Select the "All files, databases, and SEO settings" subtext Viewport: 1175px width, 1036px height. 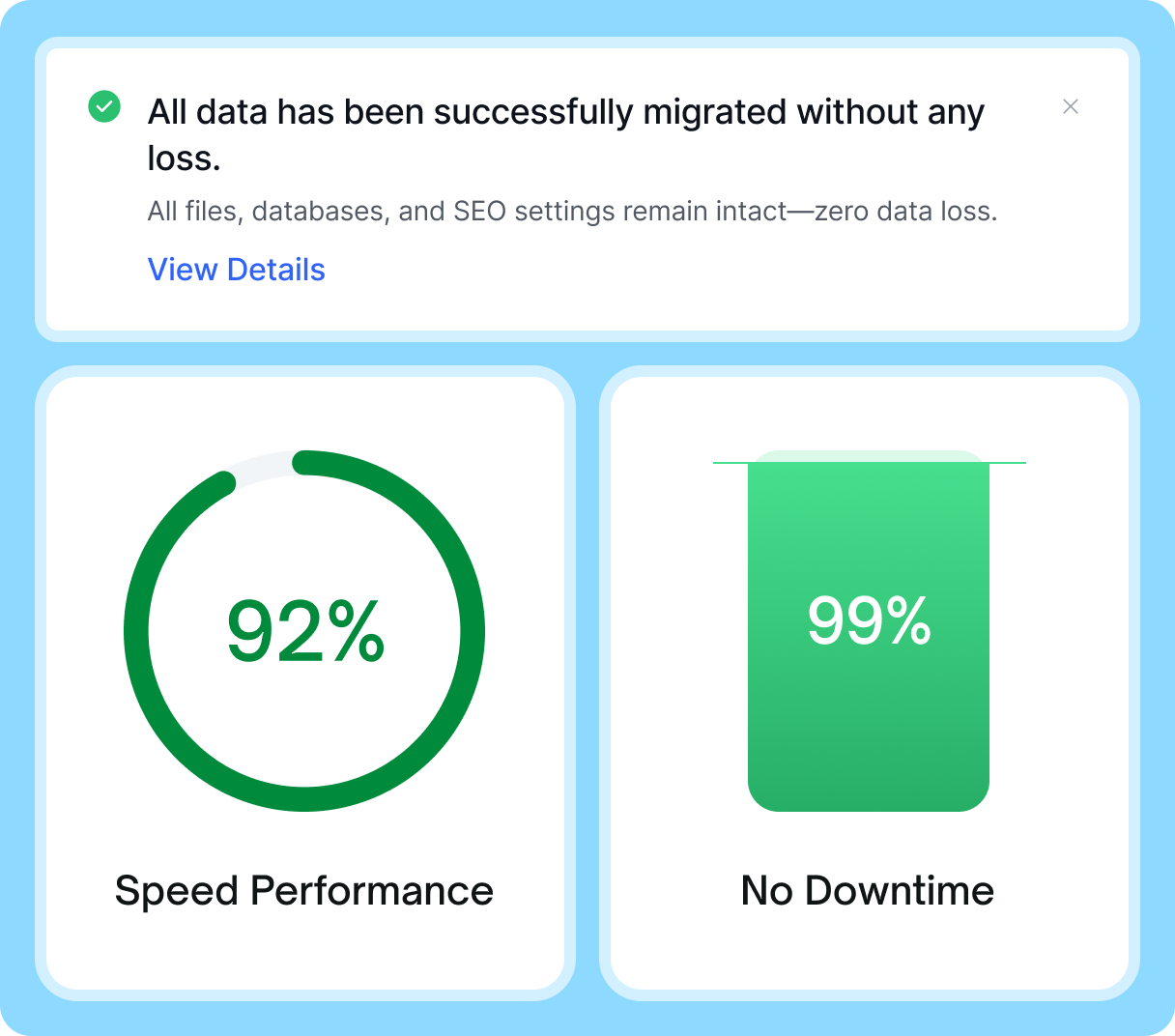(x=572, y=211)
